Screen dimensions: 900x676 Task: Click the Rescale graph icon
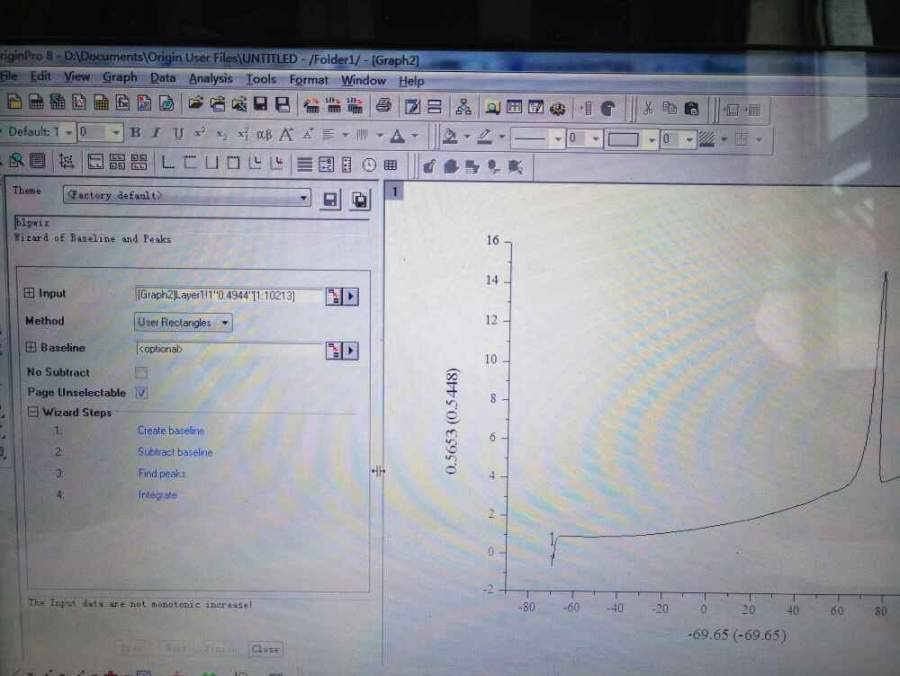66,161
